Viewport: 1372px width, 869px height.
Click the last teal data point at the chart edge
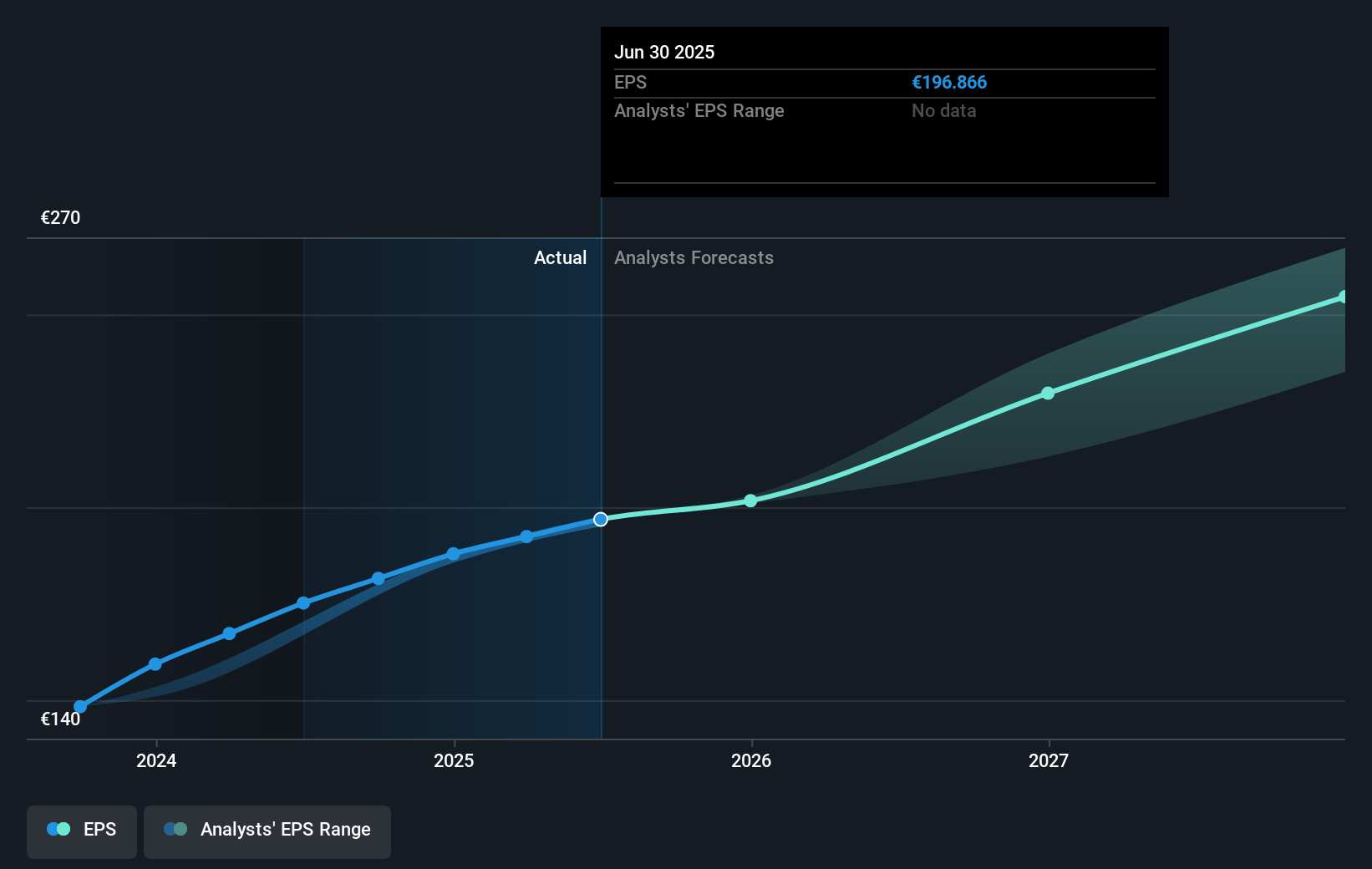click(1344, 295)
